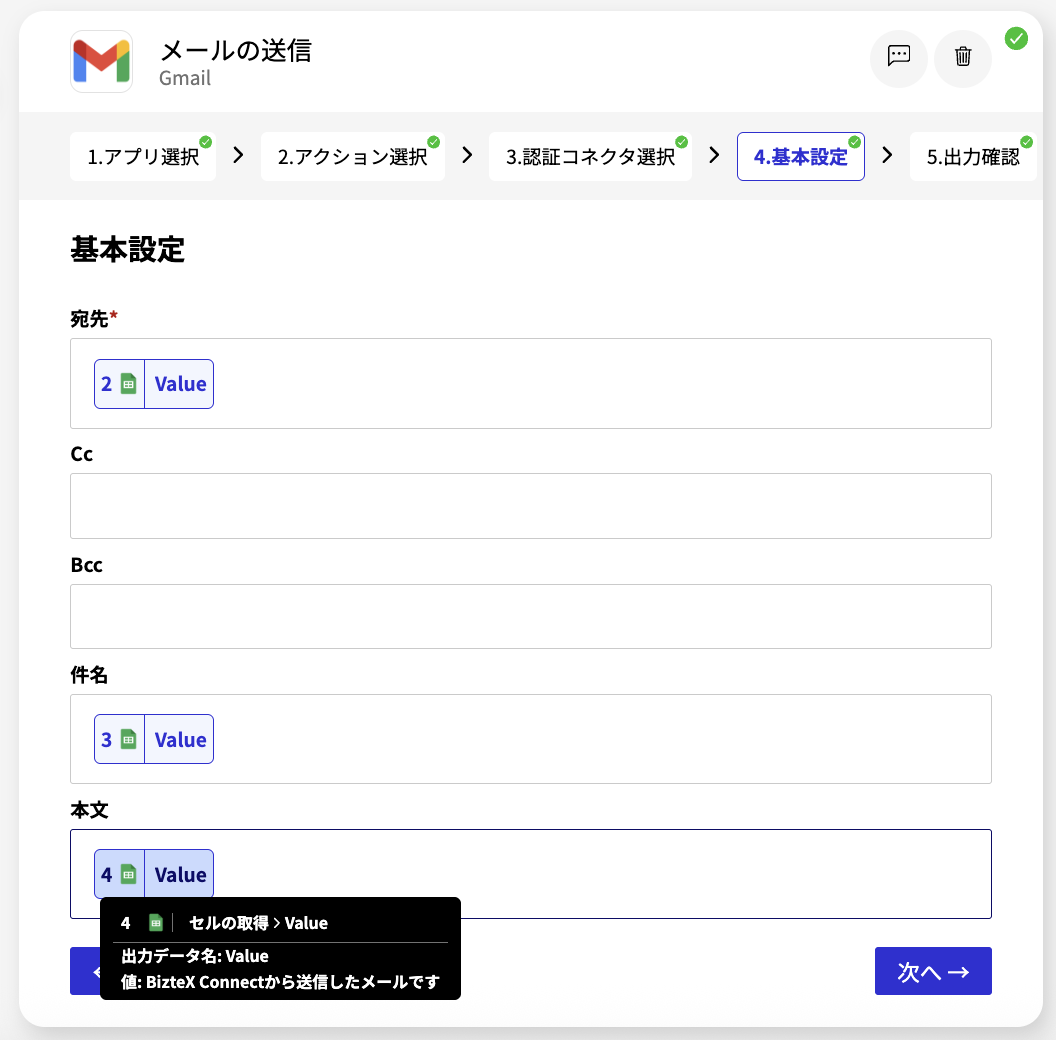The width and height of the screenshot is (1056, 1040).
Task: Click the chevron after 3.認証コネクタ選択
Action: coord(714,156)
